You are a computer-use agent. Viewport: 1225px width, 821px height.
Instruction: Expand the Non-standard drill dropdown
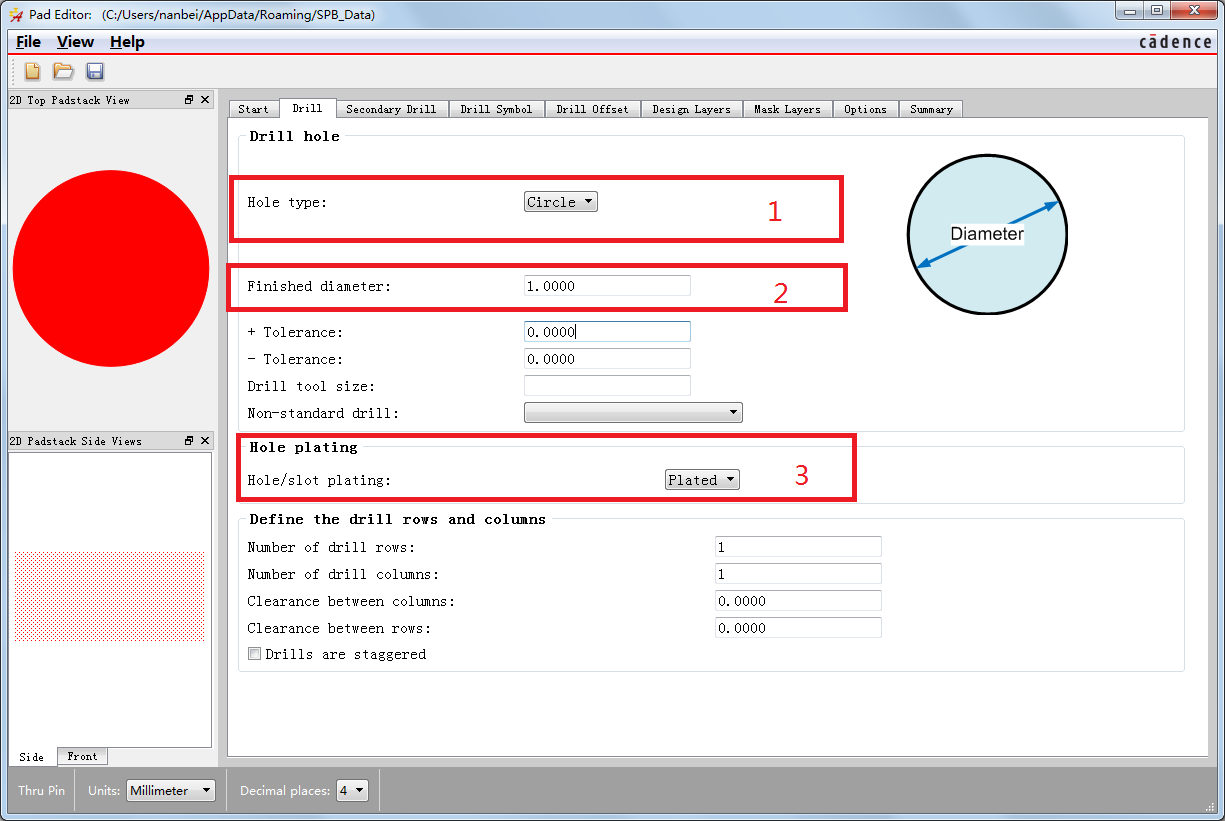coord(633,412)
